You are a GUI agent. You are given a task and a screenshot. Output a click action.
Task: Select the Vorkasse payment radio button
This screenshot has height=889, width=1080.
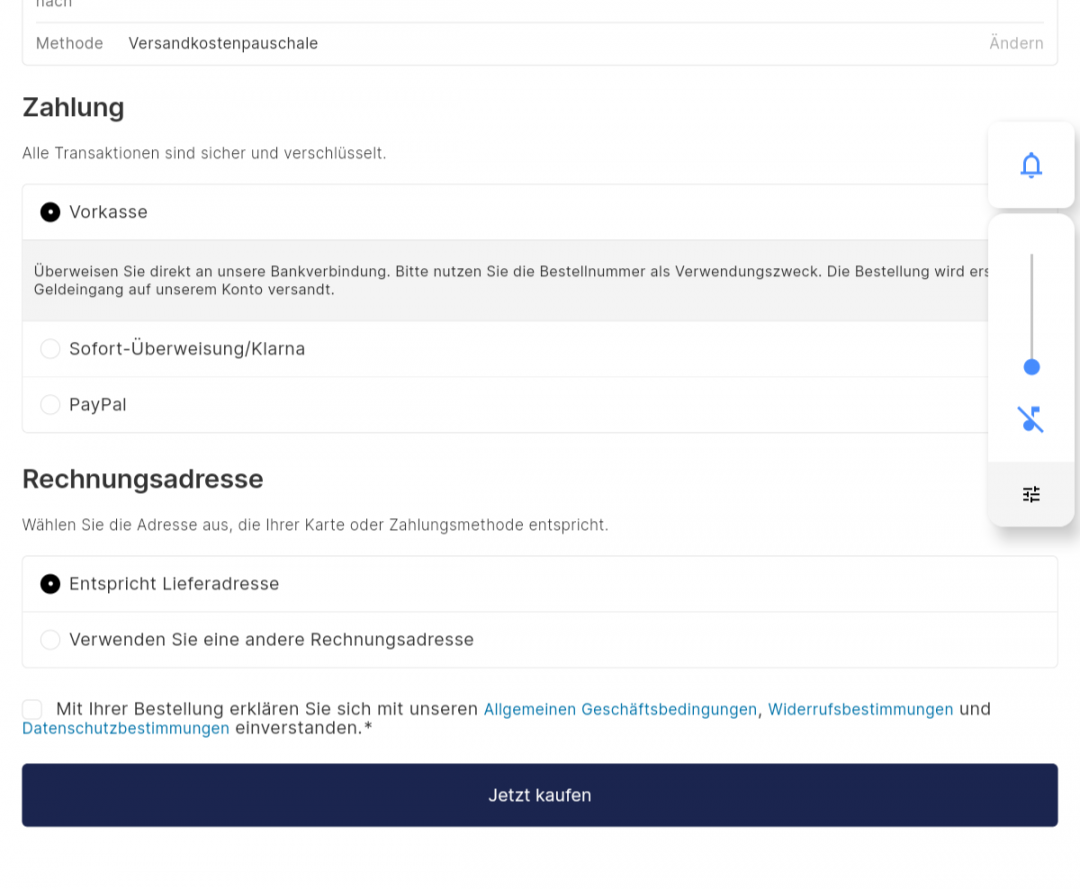click(50, 212)
